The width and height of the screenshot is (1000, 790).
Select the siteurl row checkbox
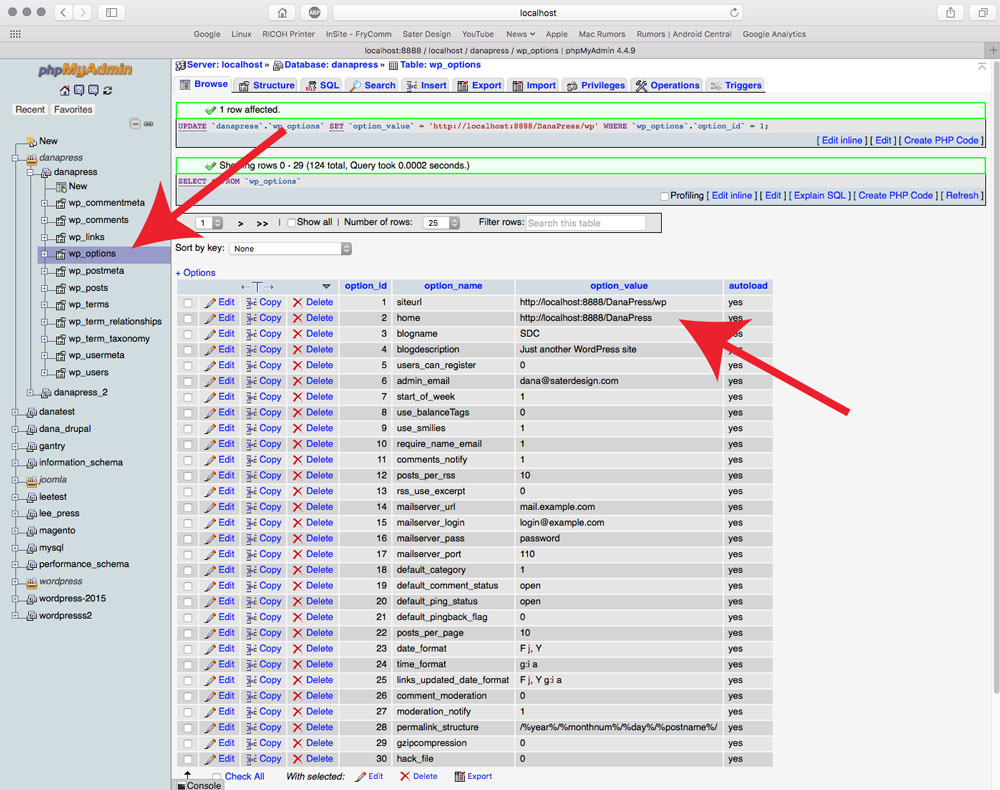point(188,303)
